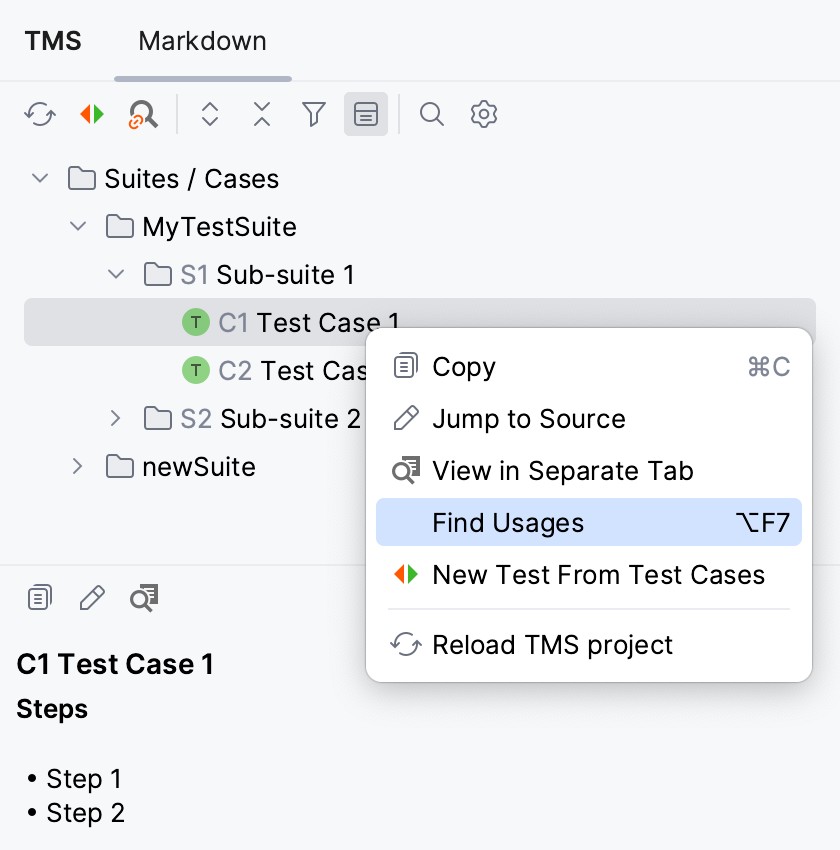Click the copy icon above the preview pane

click(x=39, y=597)
